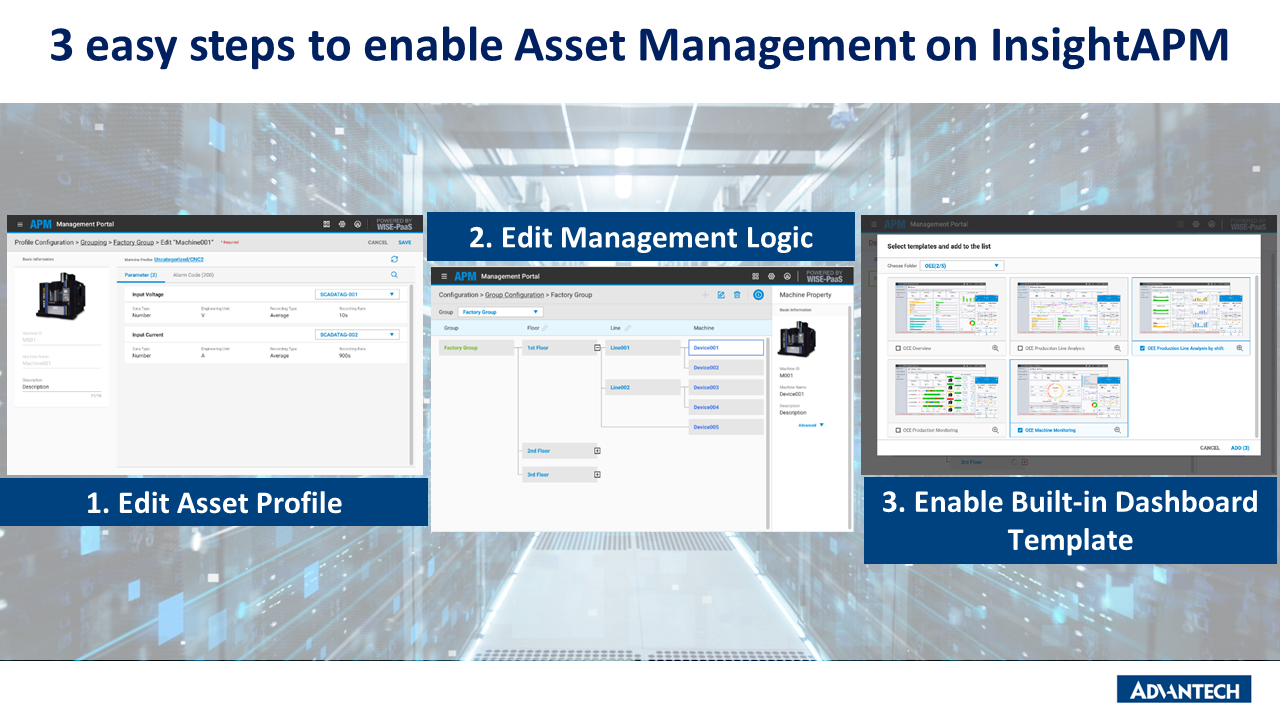The image size is (1280, 720).
Task: Zoom preview of OEE Production Monitoring template
Action: (x=995, y=430)
